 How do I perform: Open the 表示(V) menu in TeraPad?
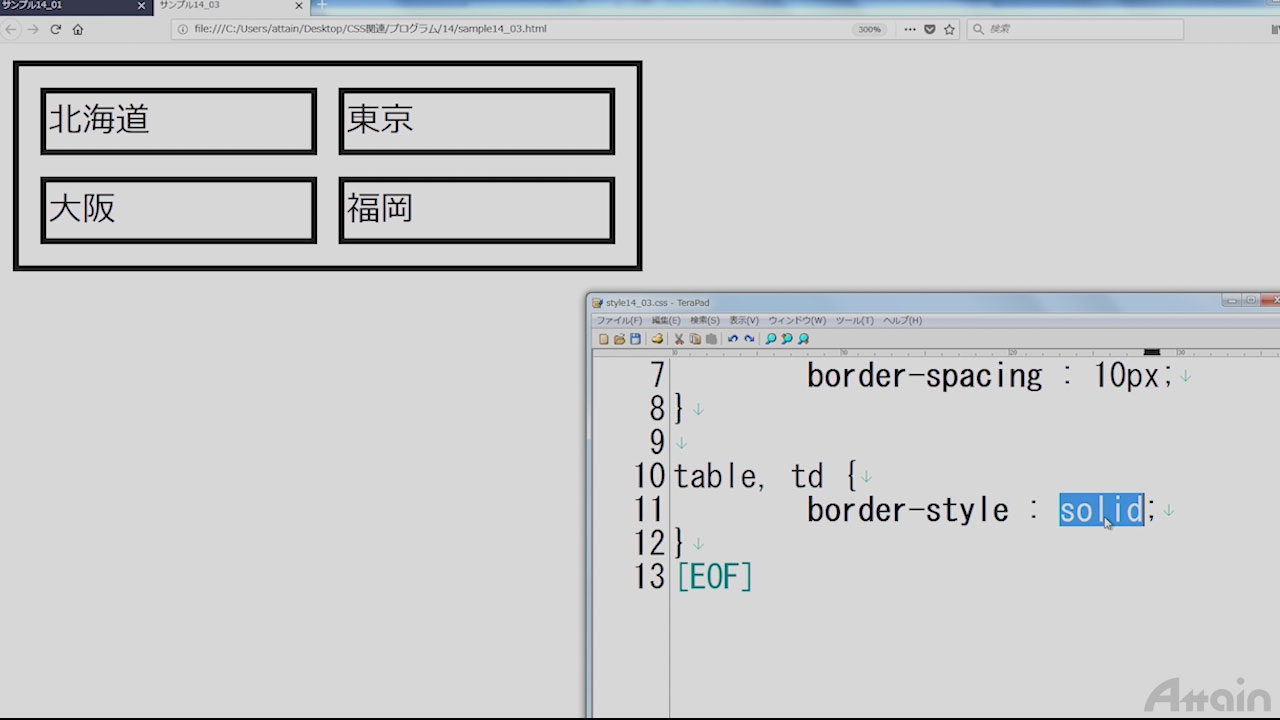coord(744,321)
